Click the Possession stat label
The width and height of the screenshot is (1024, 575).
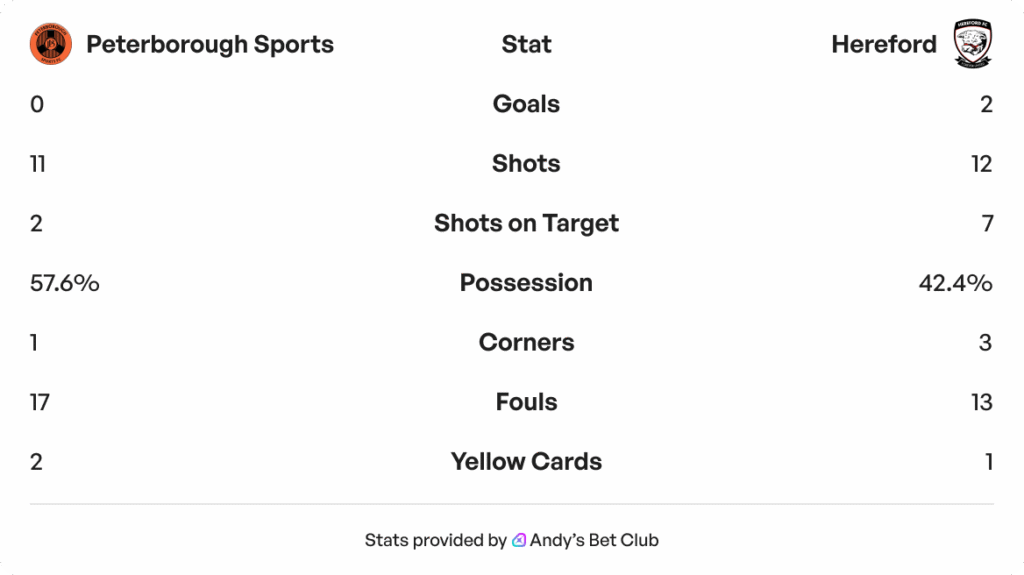526,283
